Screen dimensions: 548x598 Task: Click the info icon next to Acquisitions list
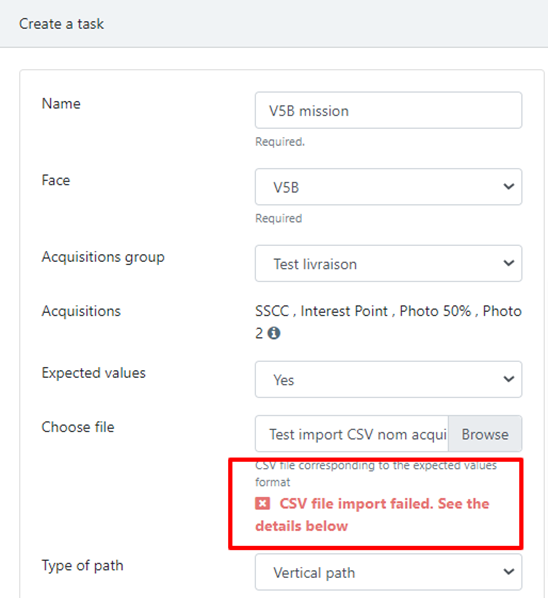[274, 333]
